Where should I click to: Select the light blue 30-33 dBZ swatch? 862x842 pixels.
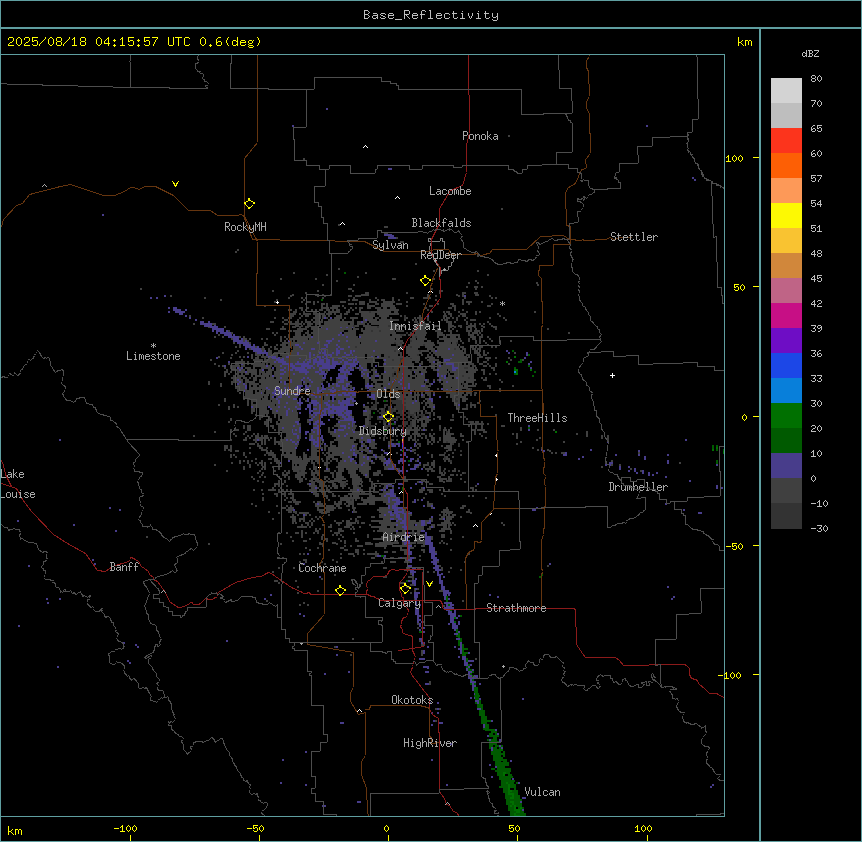point(786,391)
